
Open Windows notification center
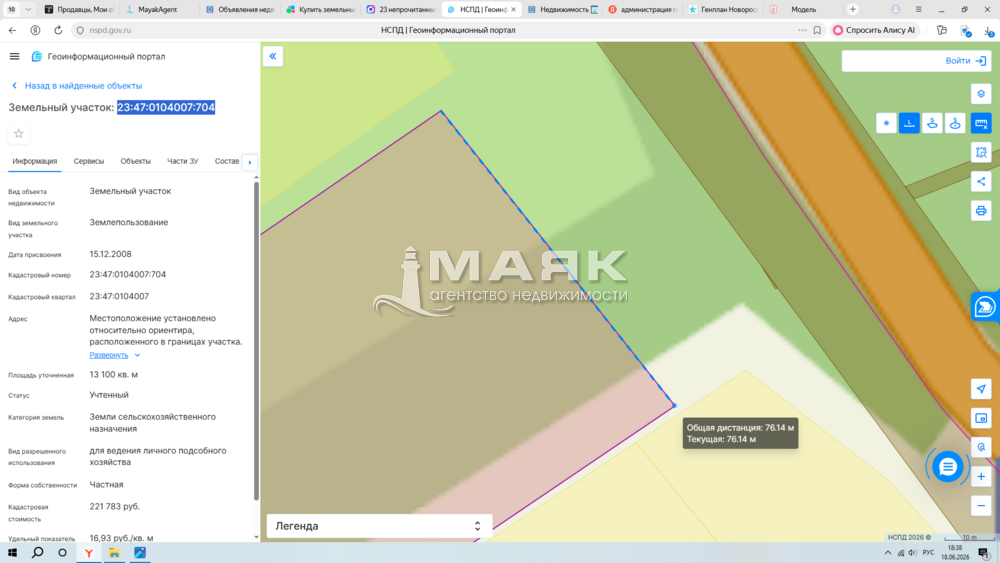(x=984, y=553)
